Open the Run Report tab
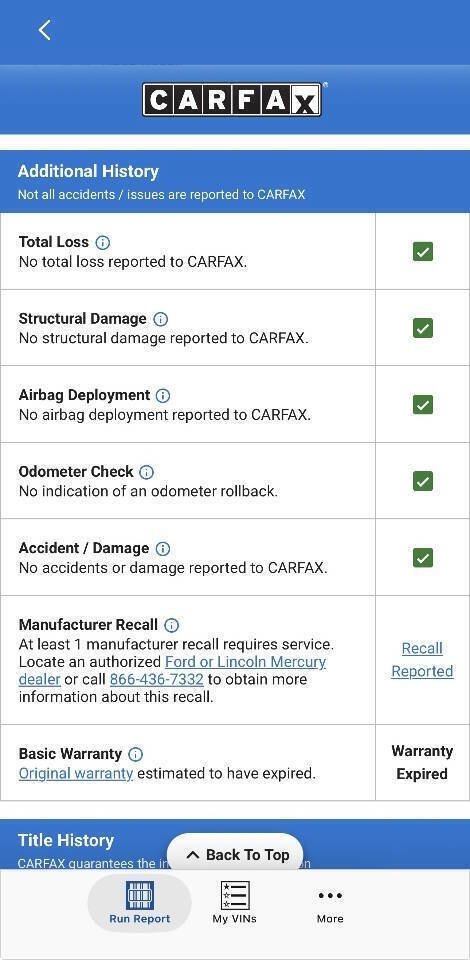The image size is (470, 960). (140, 903)
